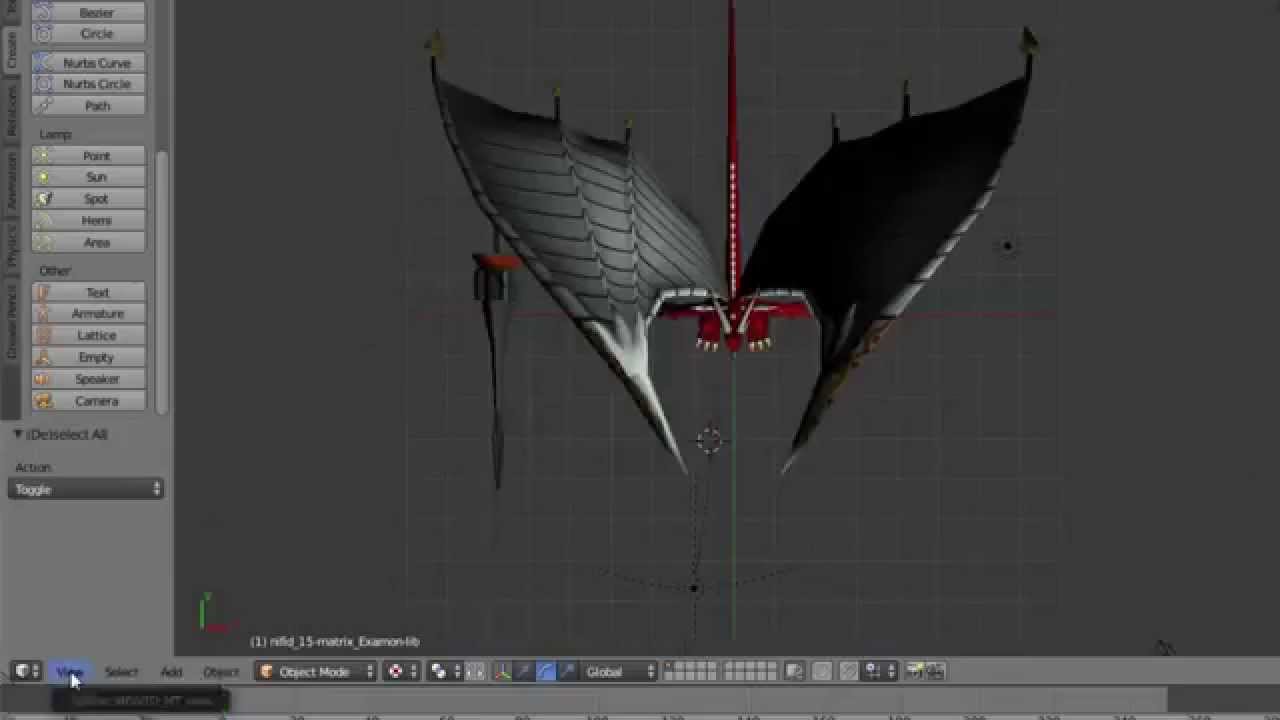The width and height of the screenshot is (1280, 720).
Task: Add a Lattice object
Action: (89, 336)
